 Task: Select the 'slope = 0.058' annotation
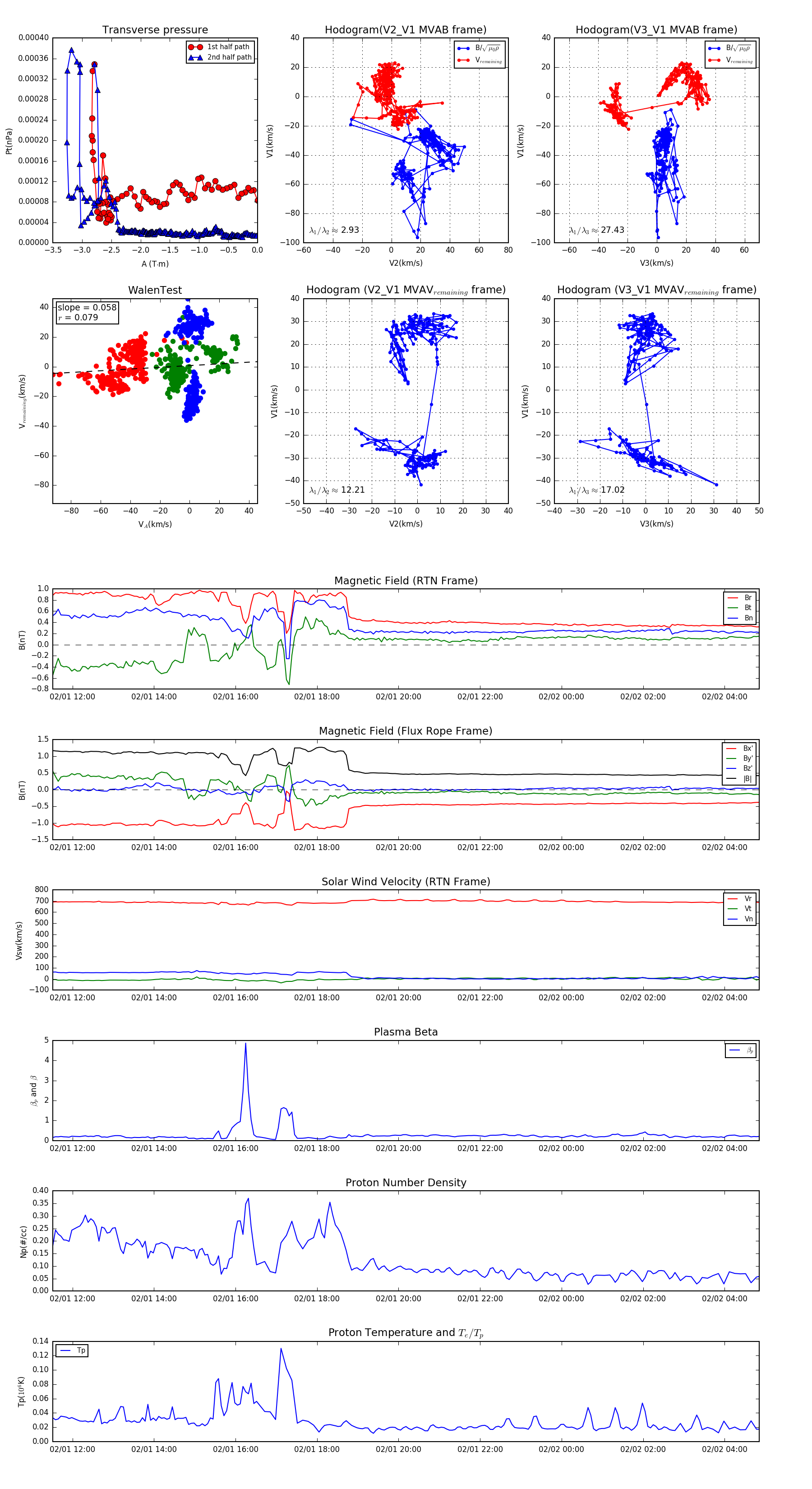[x=87, y=308]
